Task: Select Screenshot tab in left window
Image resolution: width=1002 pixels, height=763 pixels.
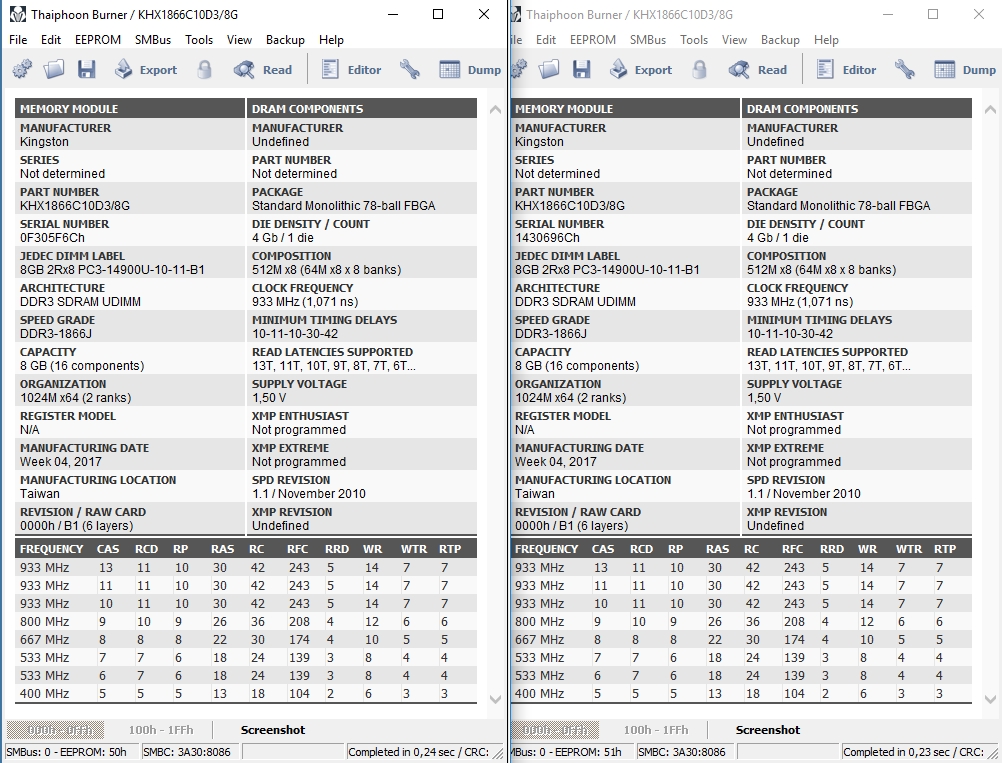Action: tap(273, 730)
